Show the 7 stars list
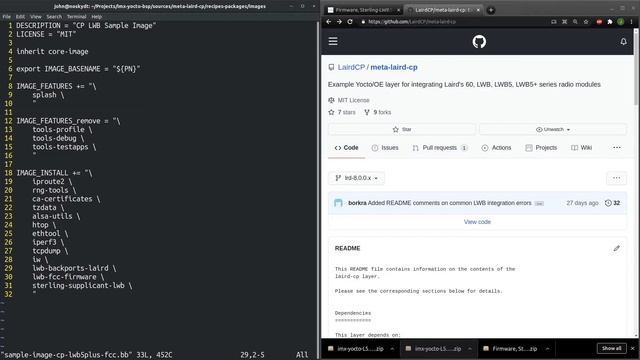The height and width of the screenshot is (360, 640). [342, 112]
